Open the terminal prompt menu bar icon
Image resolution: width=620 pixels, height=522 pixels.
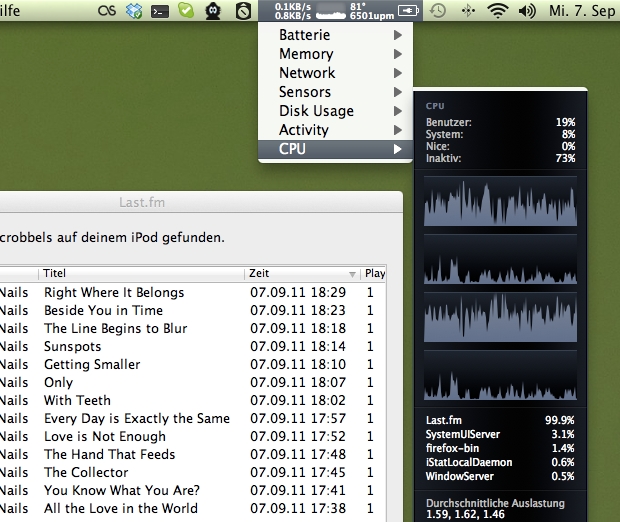click(x=160, y=11)
